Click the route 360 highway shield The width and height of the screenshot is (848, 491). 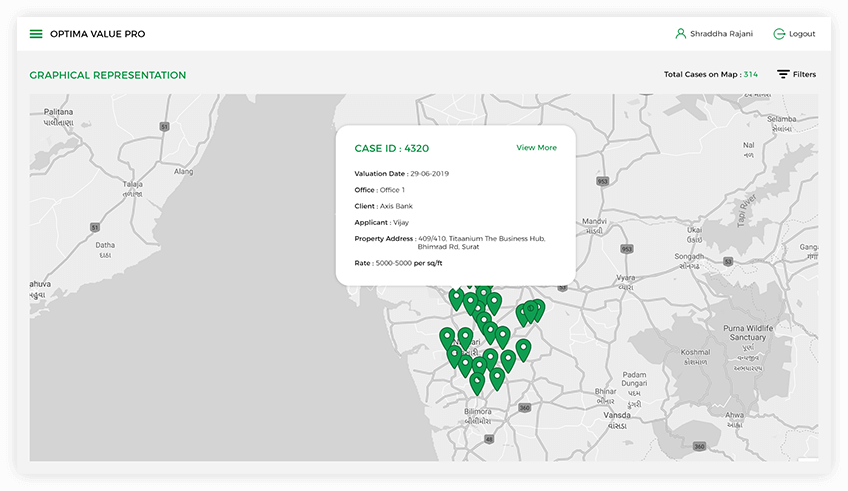click(699, 446)
